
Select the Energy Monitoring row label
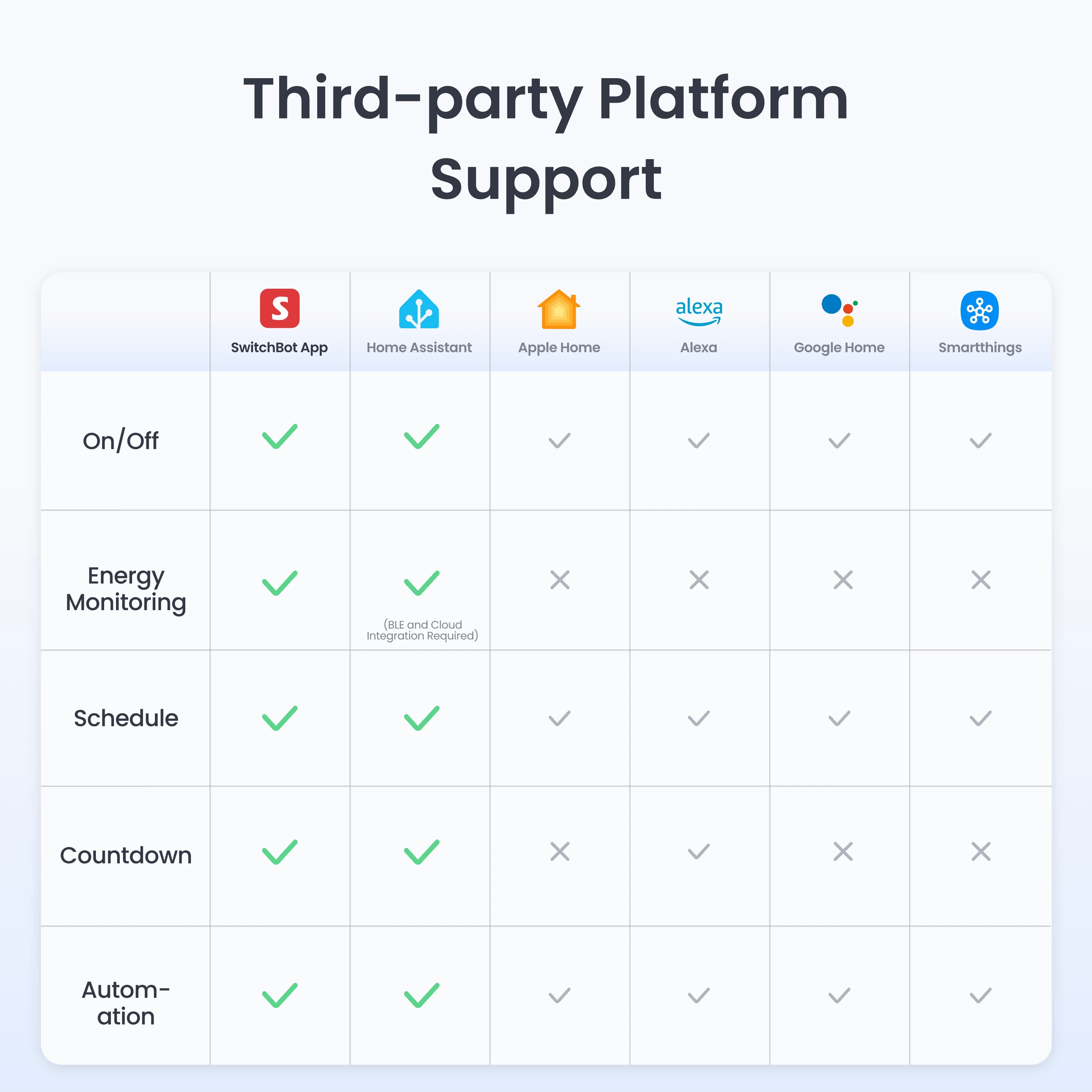pyautogui.click(x=126, y=589)
